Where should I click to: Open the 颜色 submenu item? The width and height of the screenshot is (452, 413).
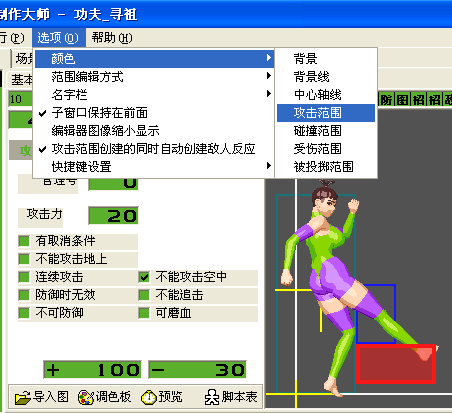tap(154, 59)
